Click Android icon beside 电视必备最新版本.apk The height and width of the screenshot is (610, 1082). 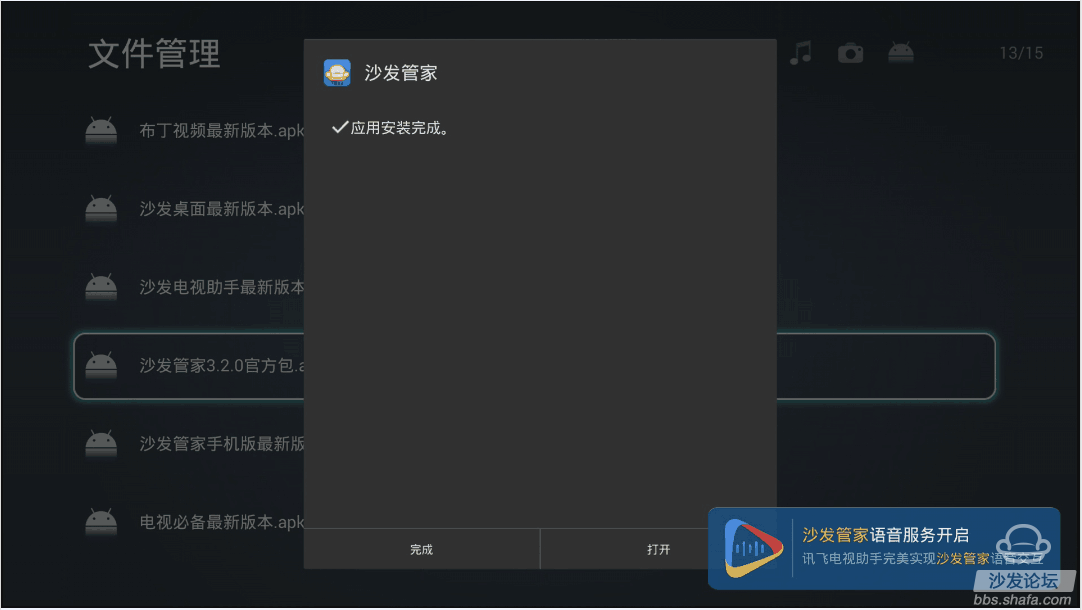coord(101,522)
